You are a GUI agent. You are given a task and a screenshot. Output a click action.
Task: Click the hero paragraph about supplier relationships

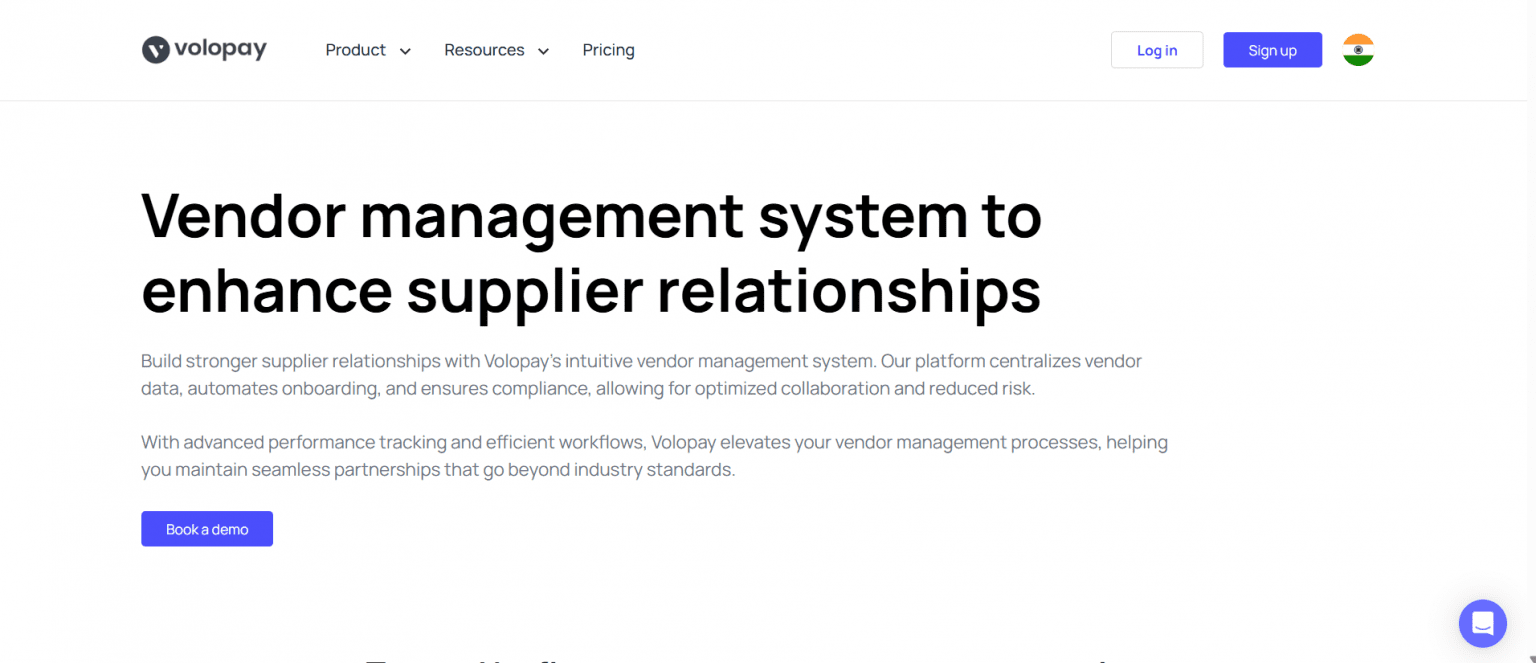point(641,374)
